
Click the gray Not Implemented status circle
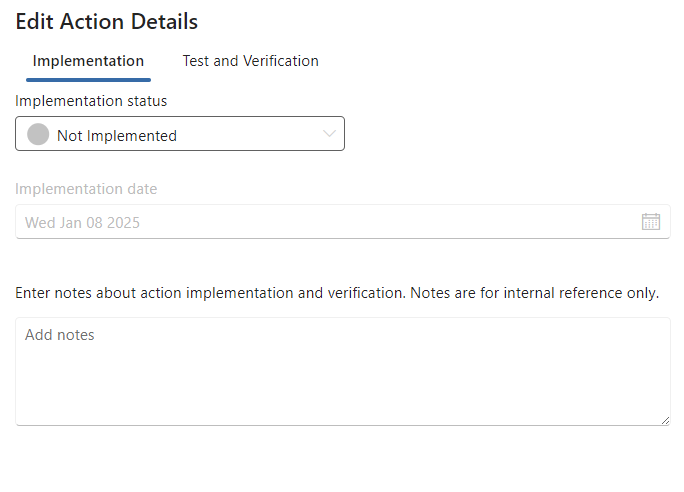tap(38, 135)
